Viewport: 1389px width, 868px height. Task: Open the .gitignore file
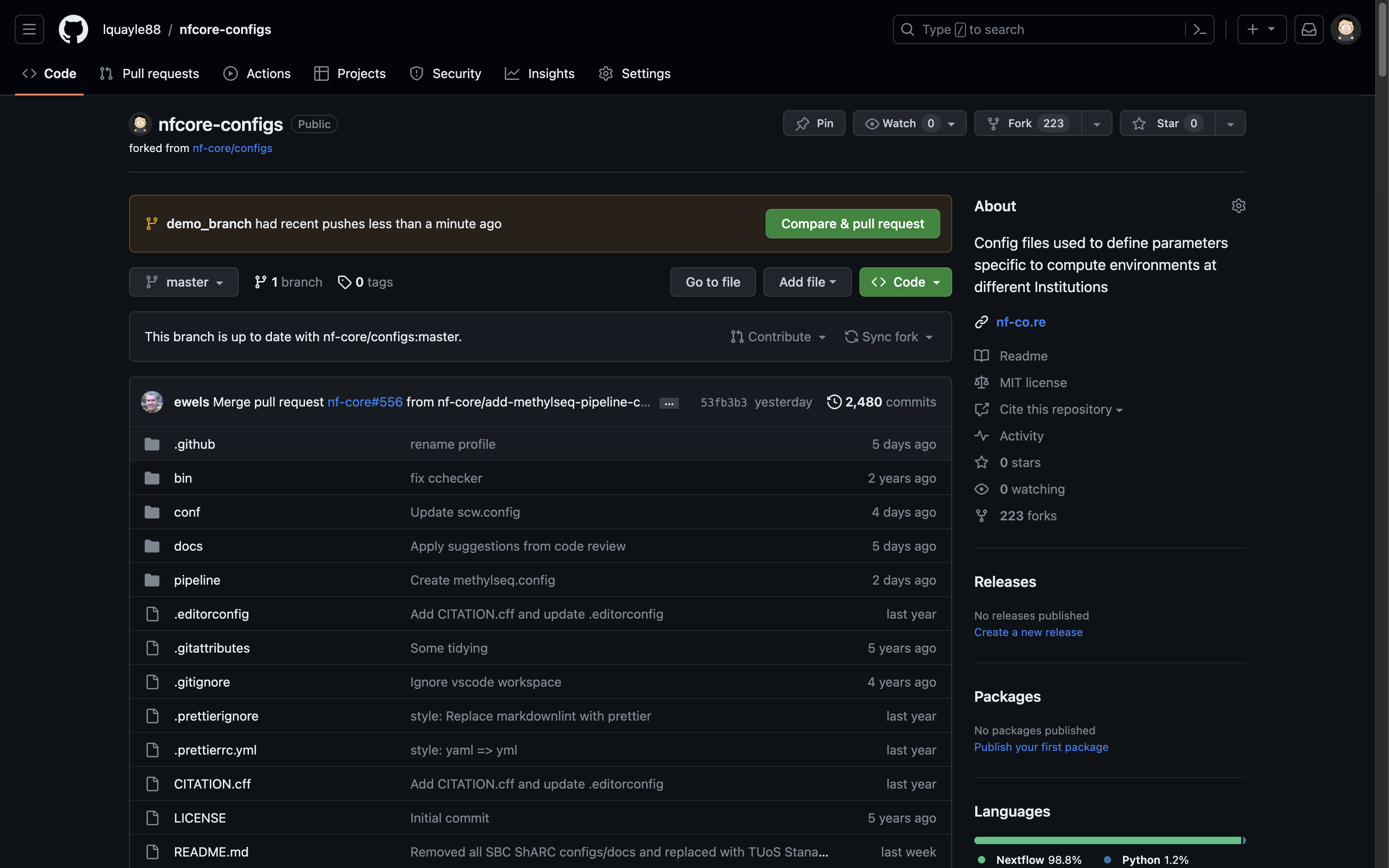(x=202, y=682)
